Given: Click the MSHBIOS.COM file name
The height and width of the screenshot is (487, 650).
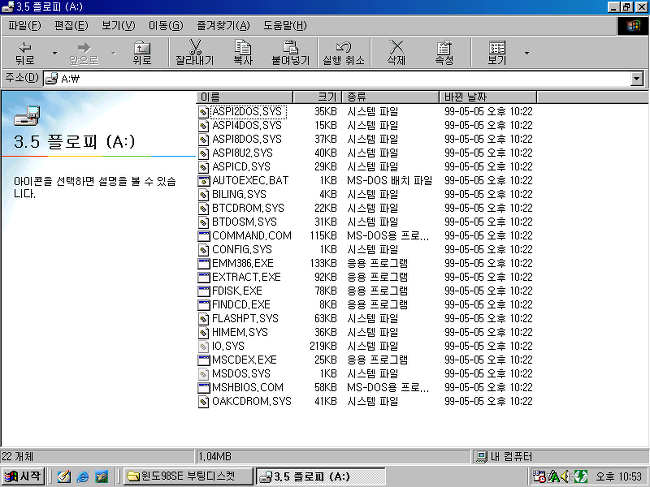Looking at the screenshot, I should [x=247, y=388].
